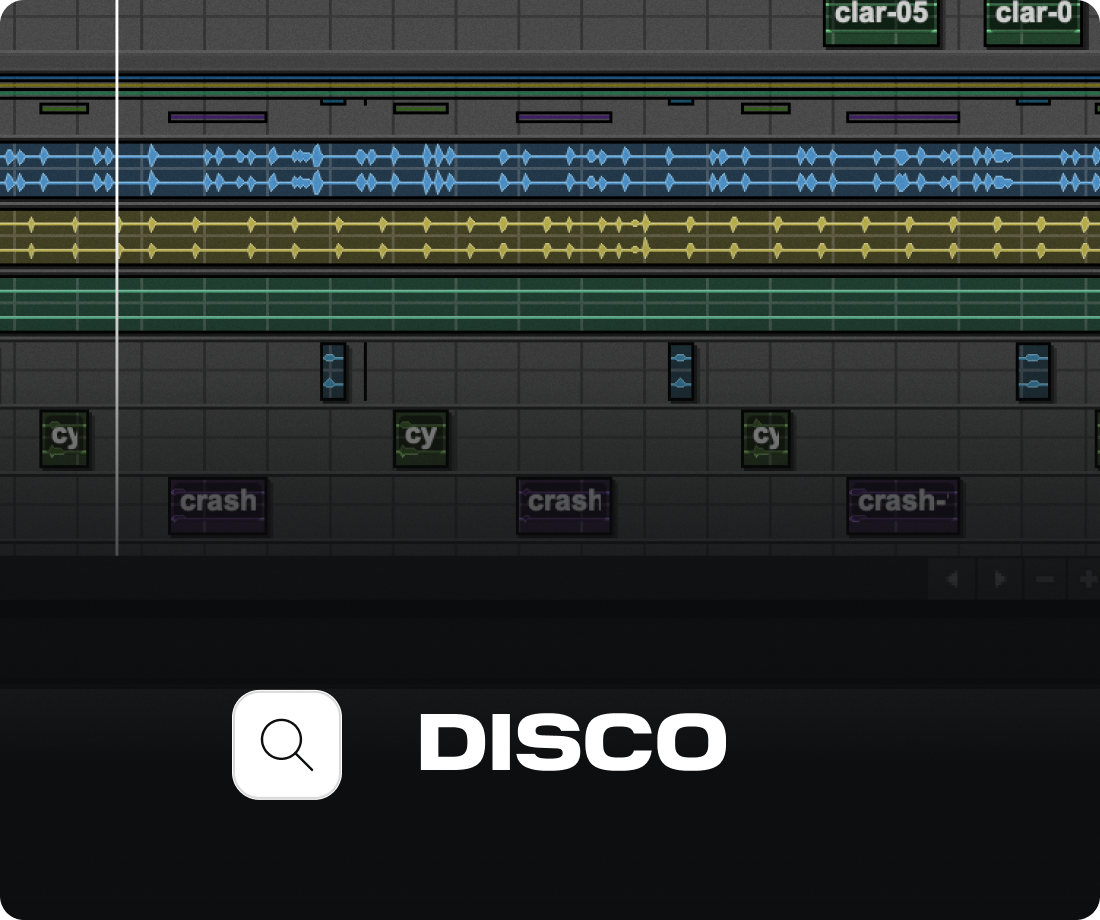Select the last cy cymbal clip
This screenshot has width=1100, height=920.
pyautogui.click(x=766, y=435)
